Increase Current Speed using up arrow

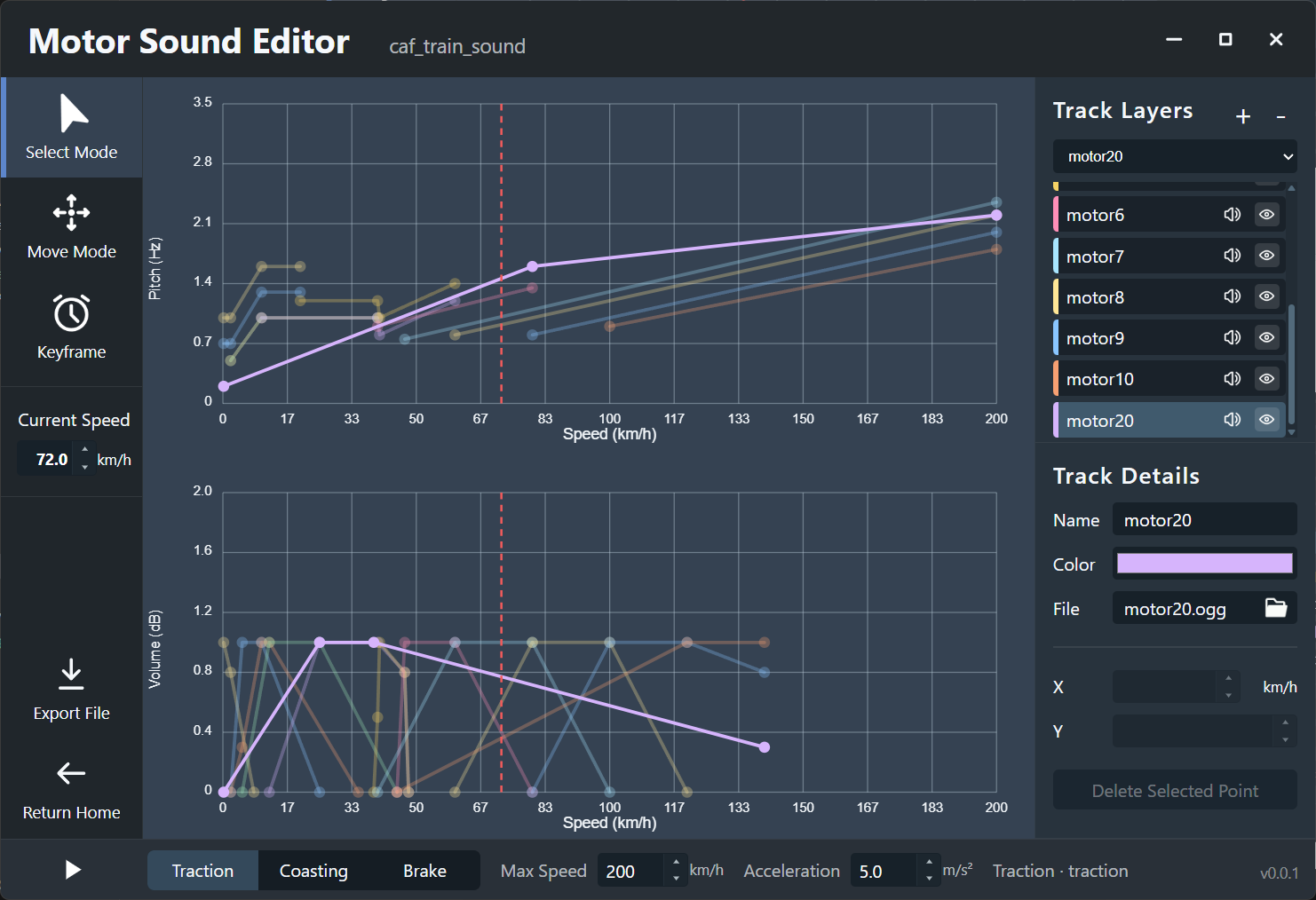pos(84,453)
